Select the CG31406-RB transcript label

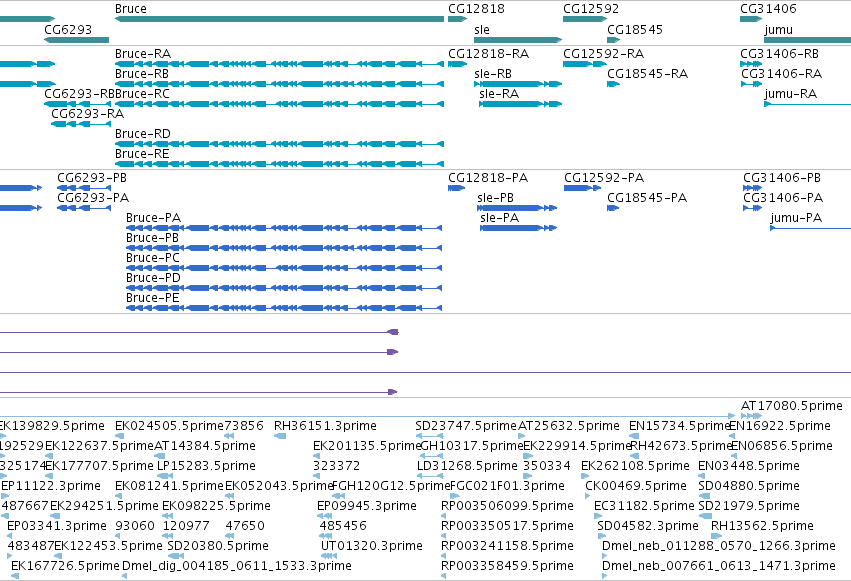(x=779, y=54)
